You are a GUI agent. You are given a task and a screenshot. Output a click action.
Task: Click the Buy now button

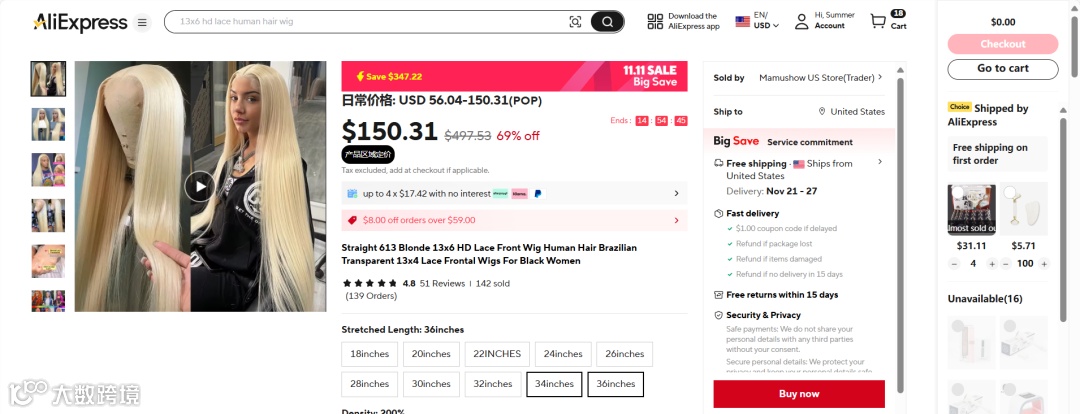799,394
